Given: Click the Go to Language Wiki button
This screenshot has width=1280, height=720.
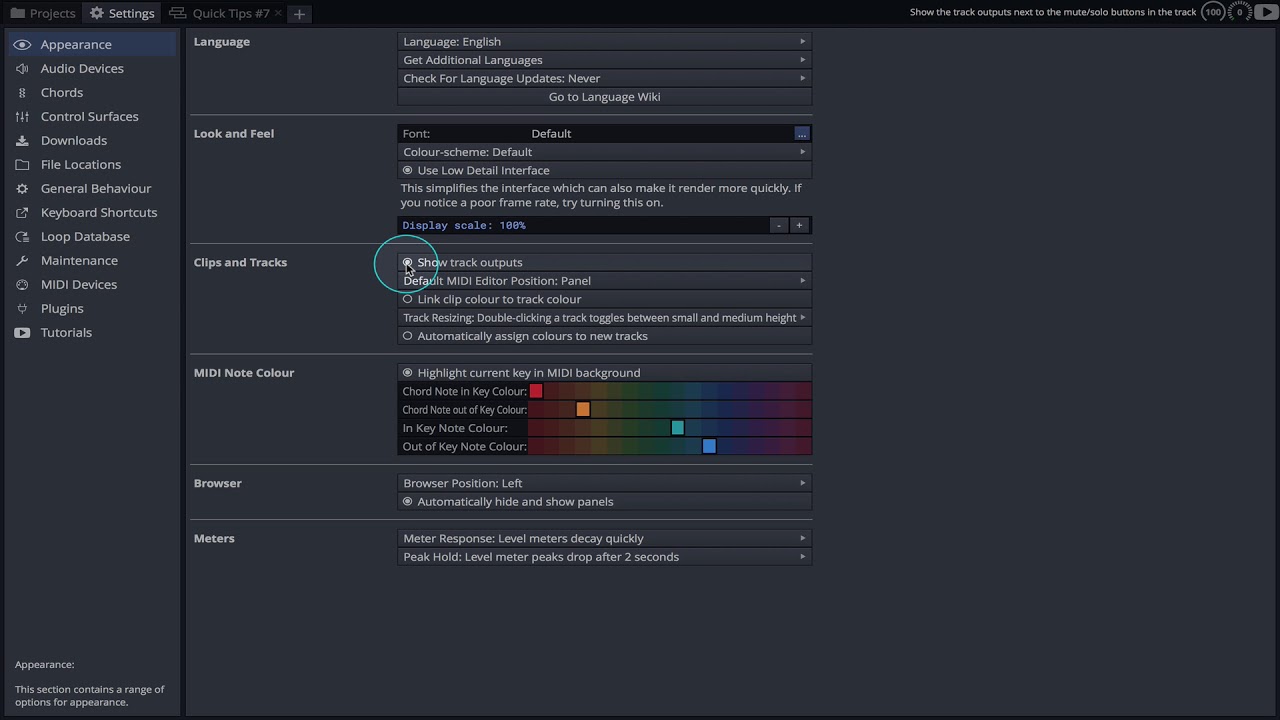Looking at the screenshot, I should pyautogui.click(x=604, y=97).
